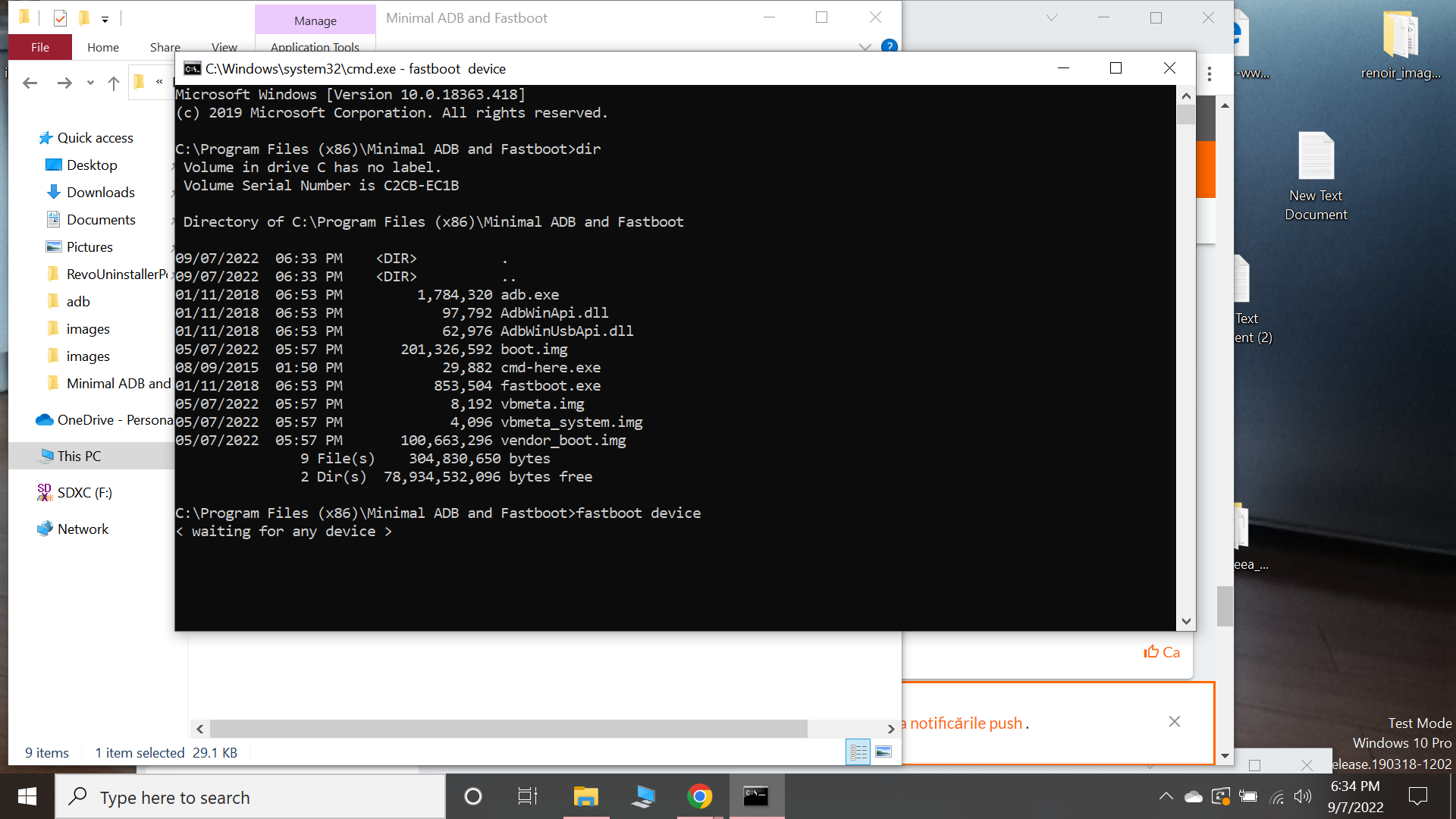Open network Wi-Fi tray icon
The width and height of the screenshot is (1456, 819).
tap(1277, 796)
